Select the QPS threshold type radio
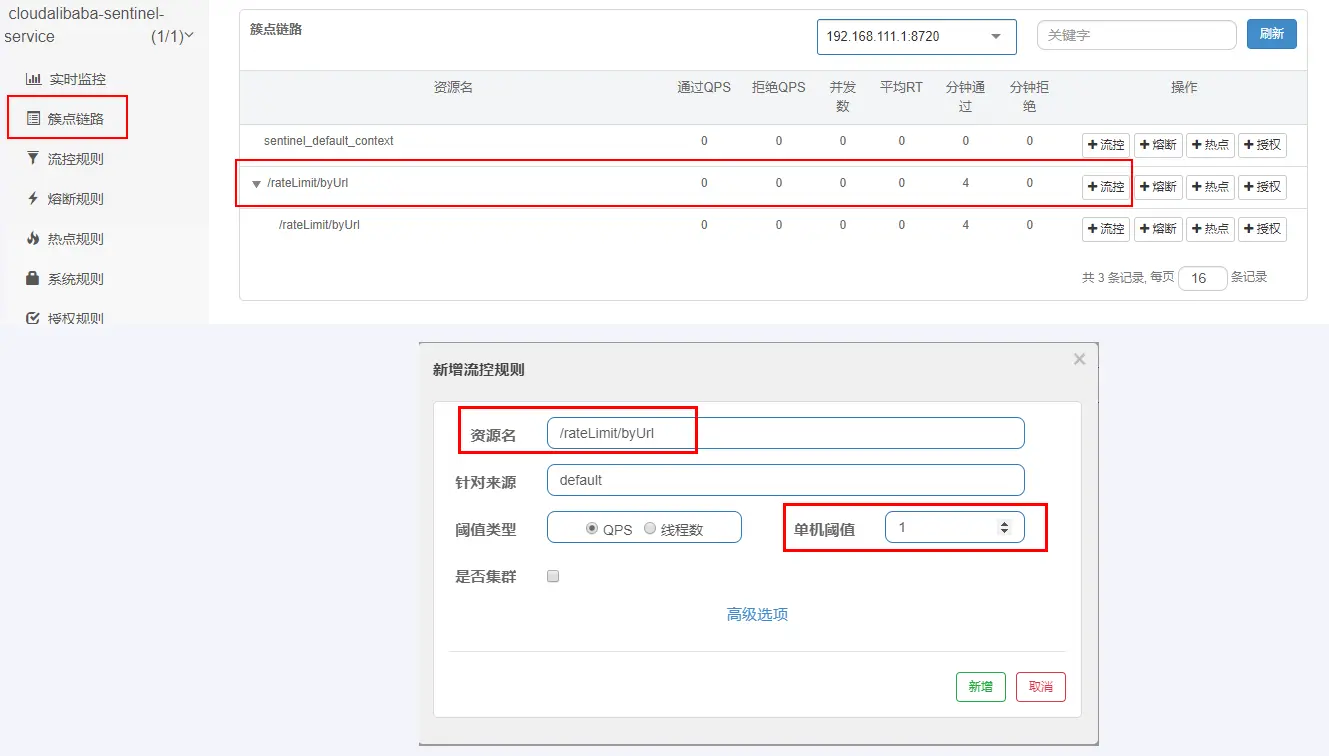The height and width of the screenshot is (756, 1329). pos(592,528)
